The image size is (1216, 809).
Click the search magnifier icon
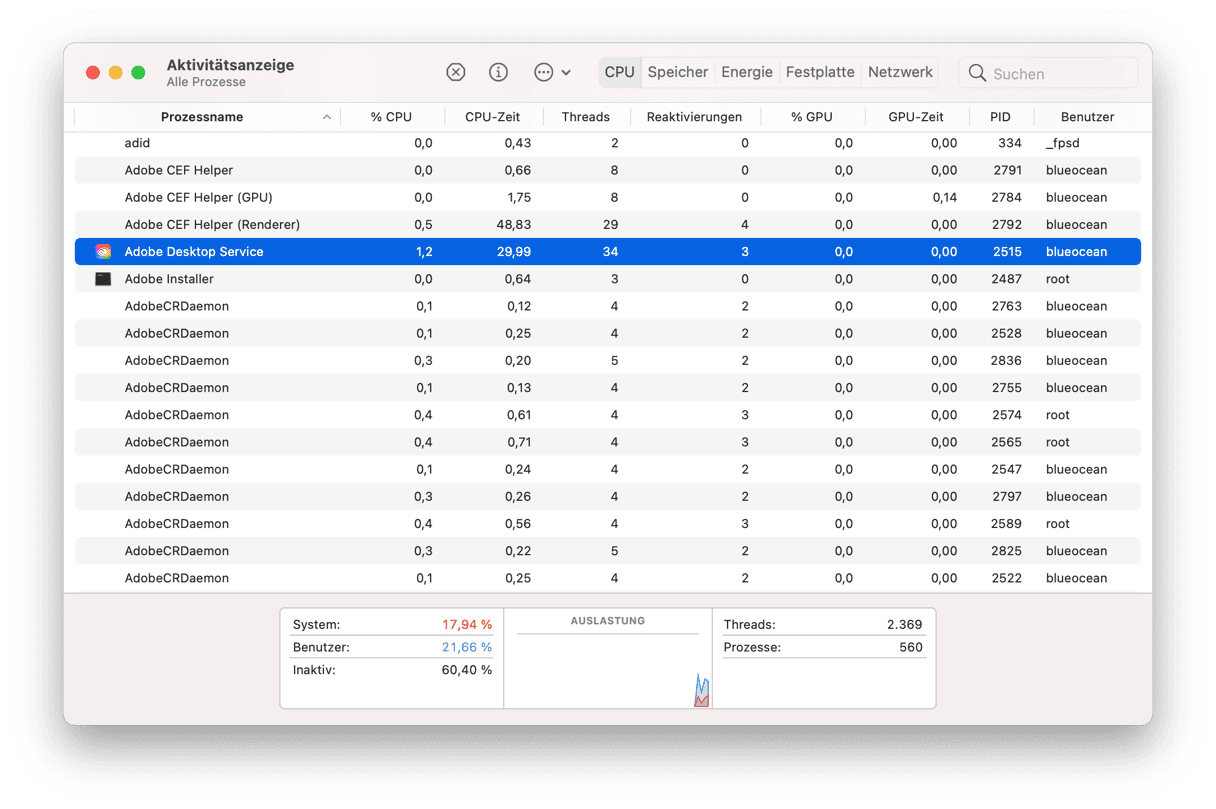(x=977, y=73)
